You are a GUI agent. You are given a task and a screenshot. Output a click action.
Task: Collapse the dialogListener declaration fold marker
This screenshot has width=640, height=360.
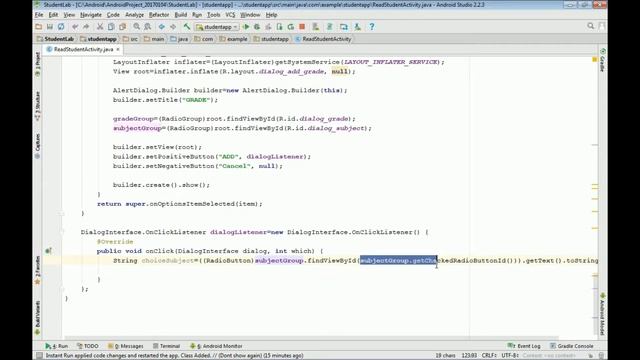click(x=62, y=232)
